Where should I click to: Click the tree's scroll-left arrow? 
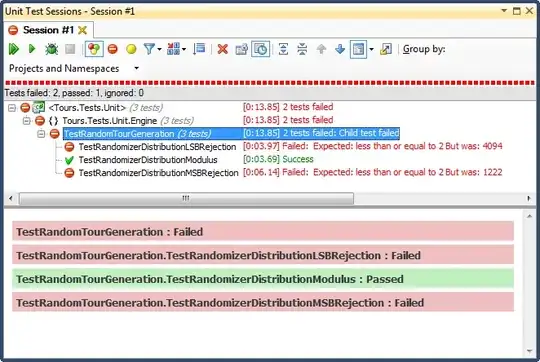click(x=11, y=198)
